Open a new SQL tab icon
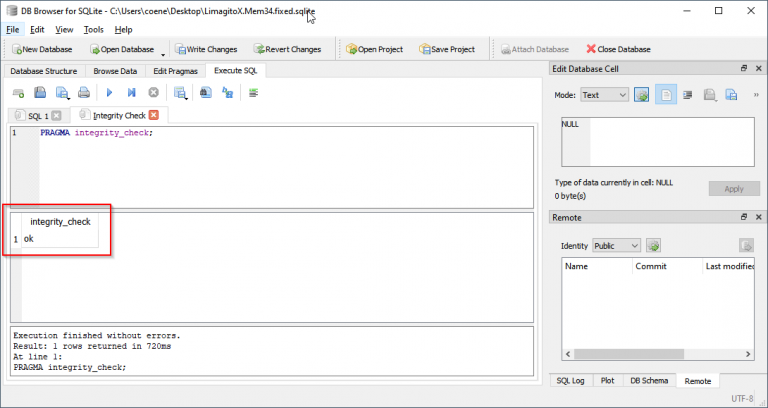This screenshot has height=408, width=768. pyautogui.click(x=18, y=93)
